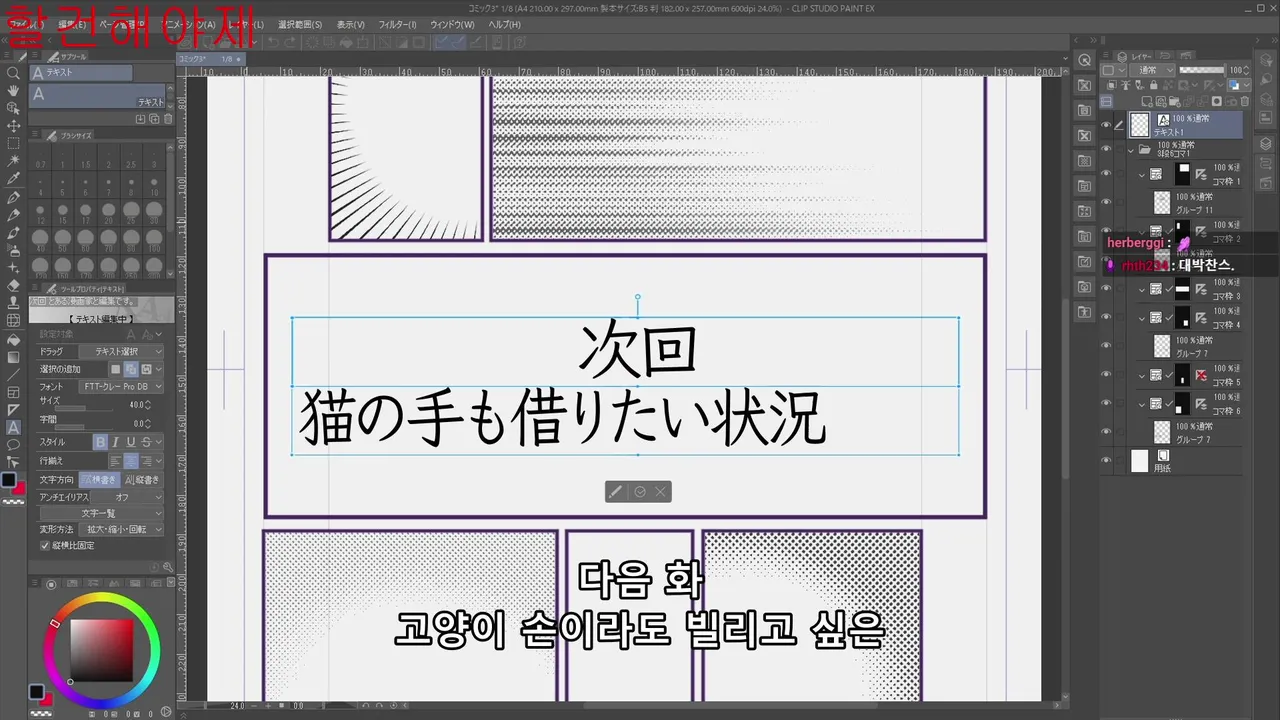
Task: Collapse the コマ枠 3 frame folder
Action: [1142, 289]
